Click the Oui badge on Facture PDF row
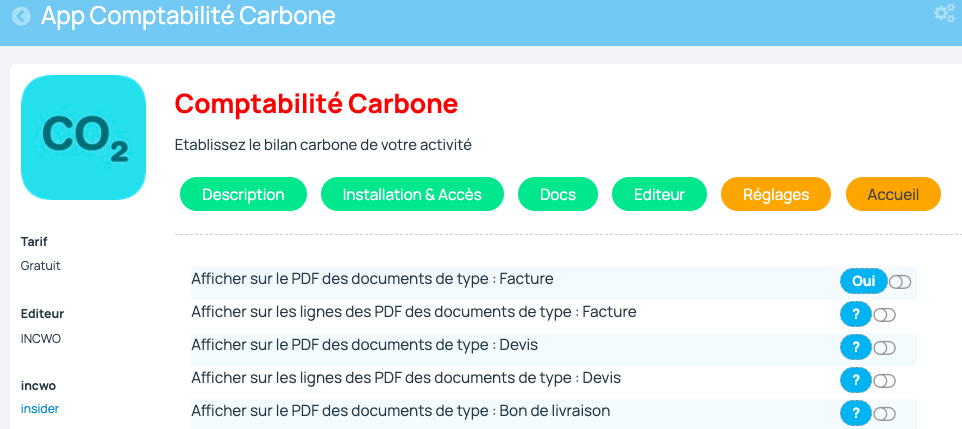962x429 pixels. click(864, 282)
